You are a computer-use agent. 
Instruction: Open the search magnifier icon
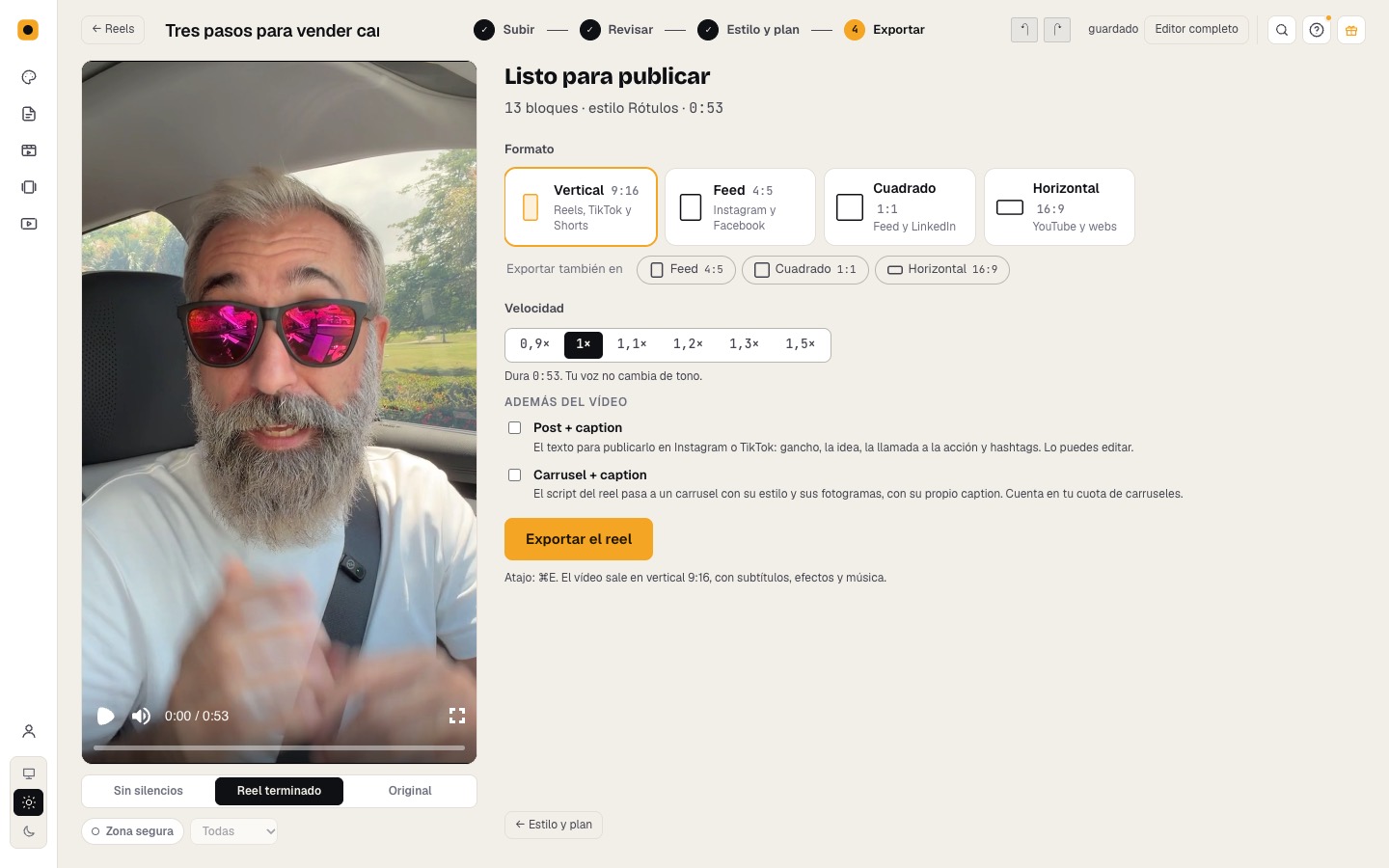click(x=1282, y=30)
